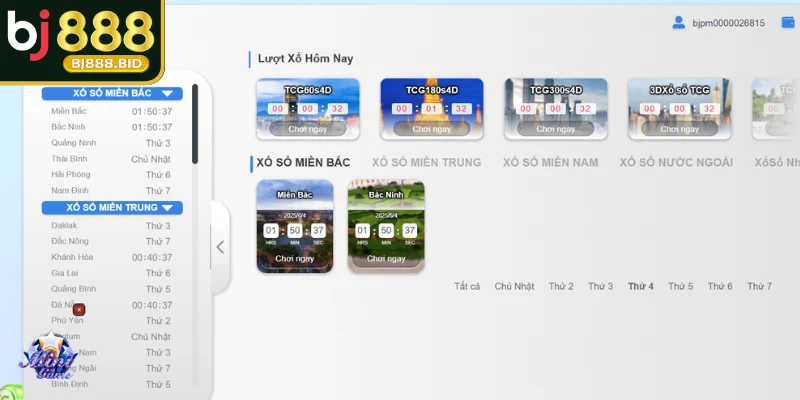Filter draws by Tất cả
The width and height of the screenshot is (800, 400).
click(467, 286)
